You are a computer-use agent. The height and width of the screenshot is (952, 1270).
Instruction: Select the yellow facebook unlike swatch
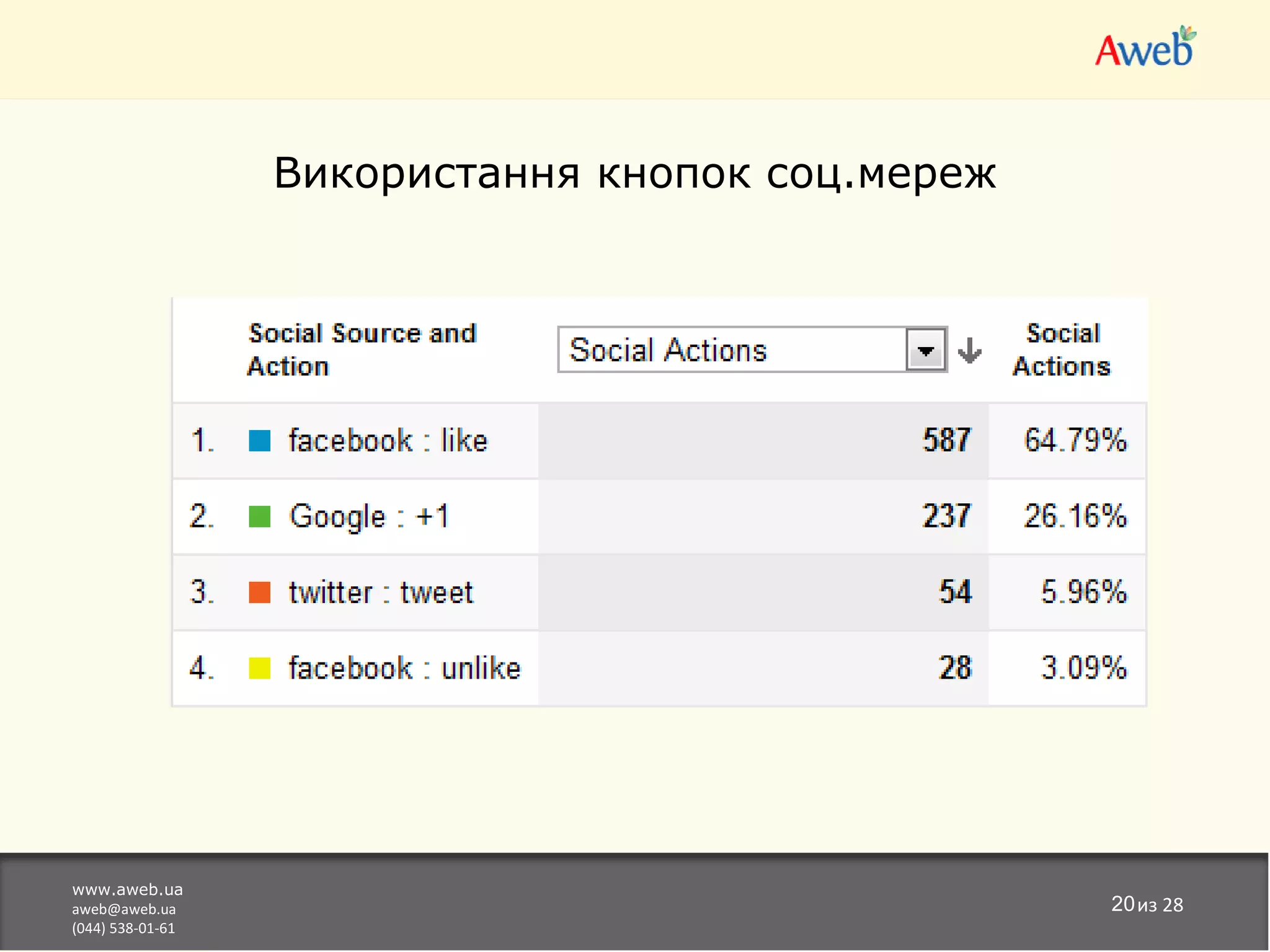259,668
